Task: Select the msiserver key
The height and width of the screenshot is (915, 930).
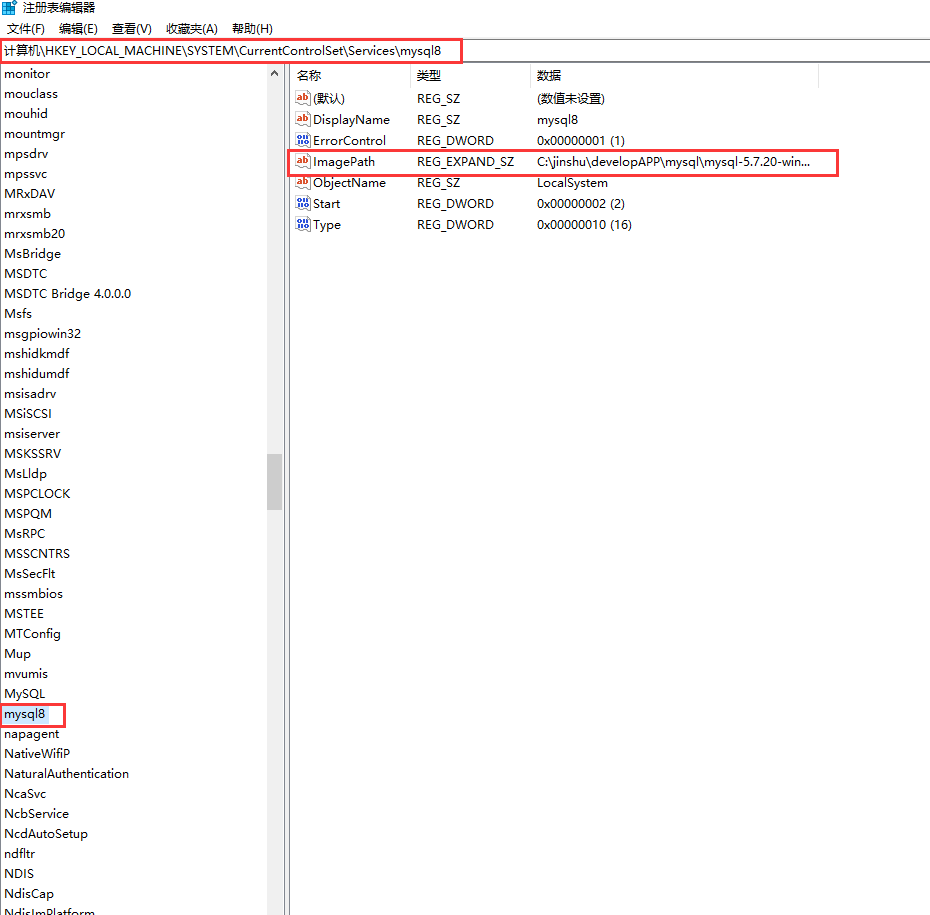Action: click(x=32, y=433)
